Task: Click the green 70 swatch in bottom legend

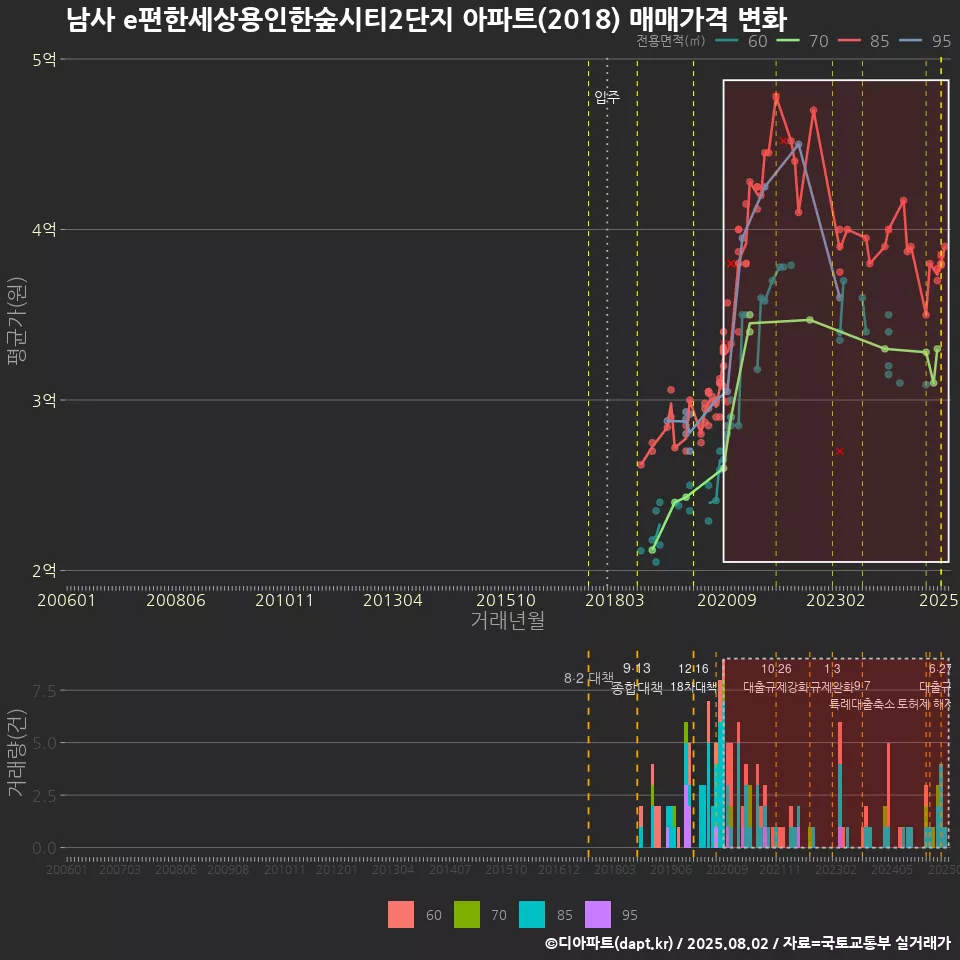Action: (x=467, y=915)
